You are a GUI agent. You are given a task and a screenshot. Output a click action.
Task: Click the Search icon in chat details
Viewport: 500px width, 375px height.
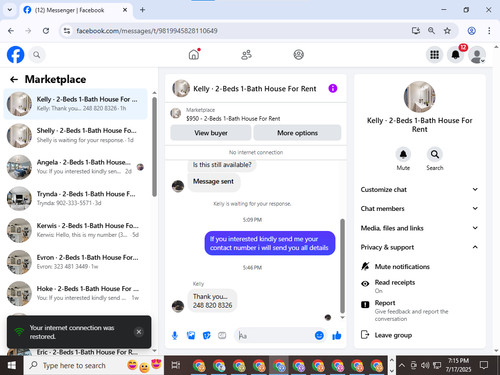click(435, 154)
